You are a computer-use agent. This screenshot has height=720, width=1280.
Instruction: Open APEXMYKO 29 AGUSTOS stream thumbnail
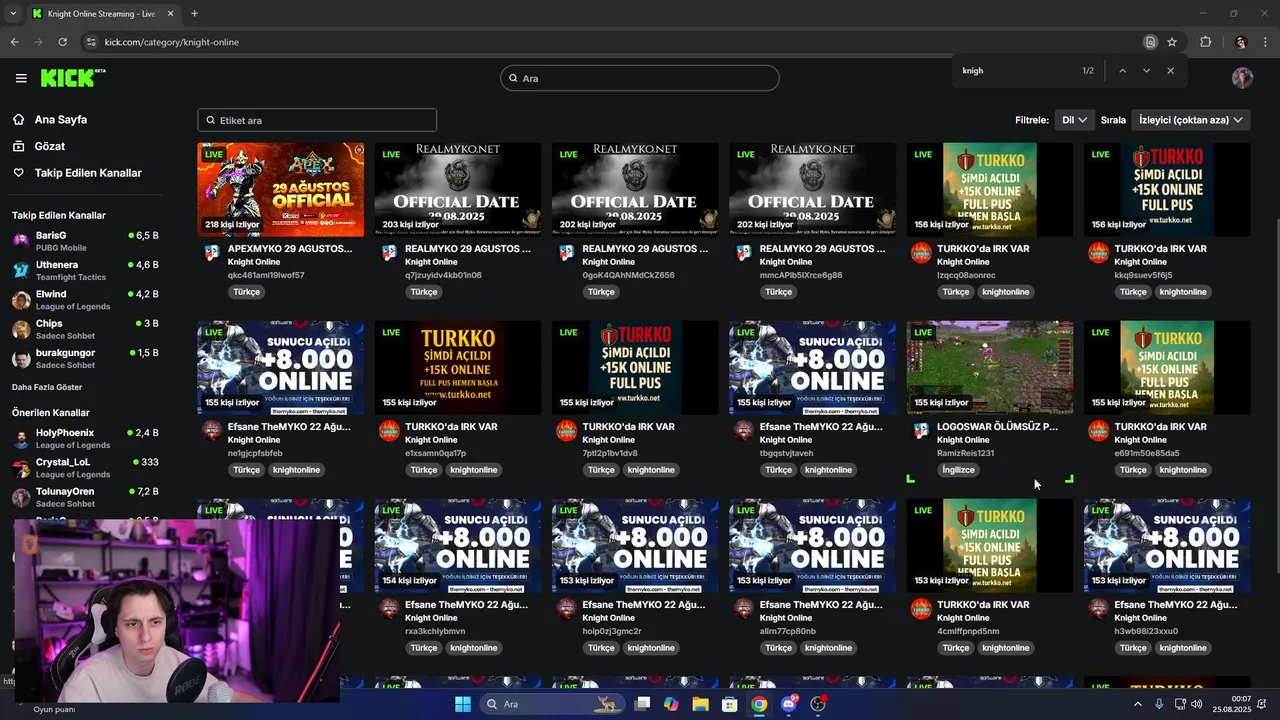click(x=281, y=189)
